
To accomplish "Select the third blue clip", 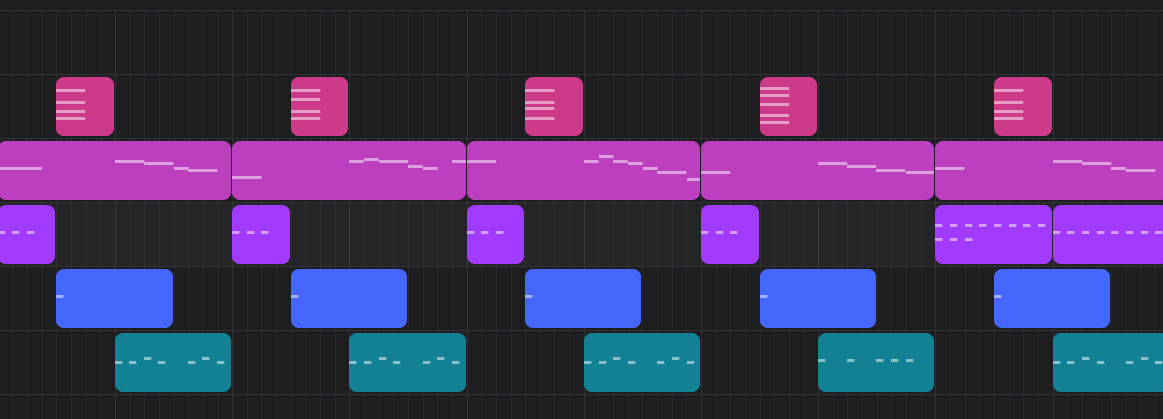I will point(583,298).
